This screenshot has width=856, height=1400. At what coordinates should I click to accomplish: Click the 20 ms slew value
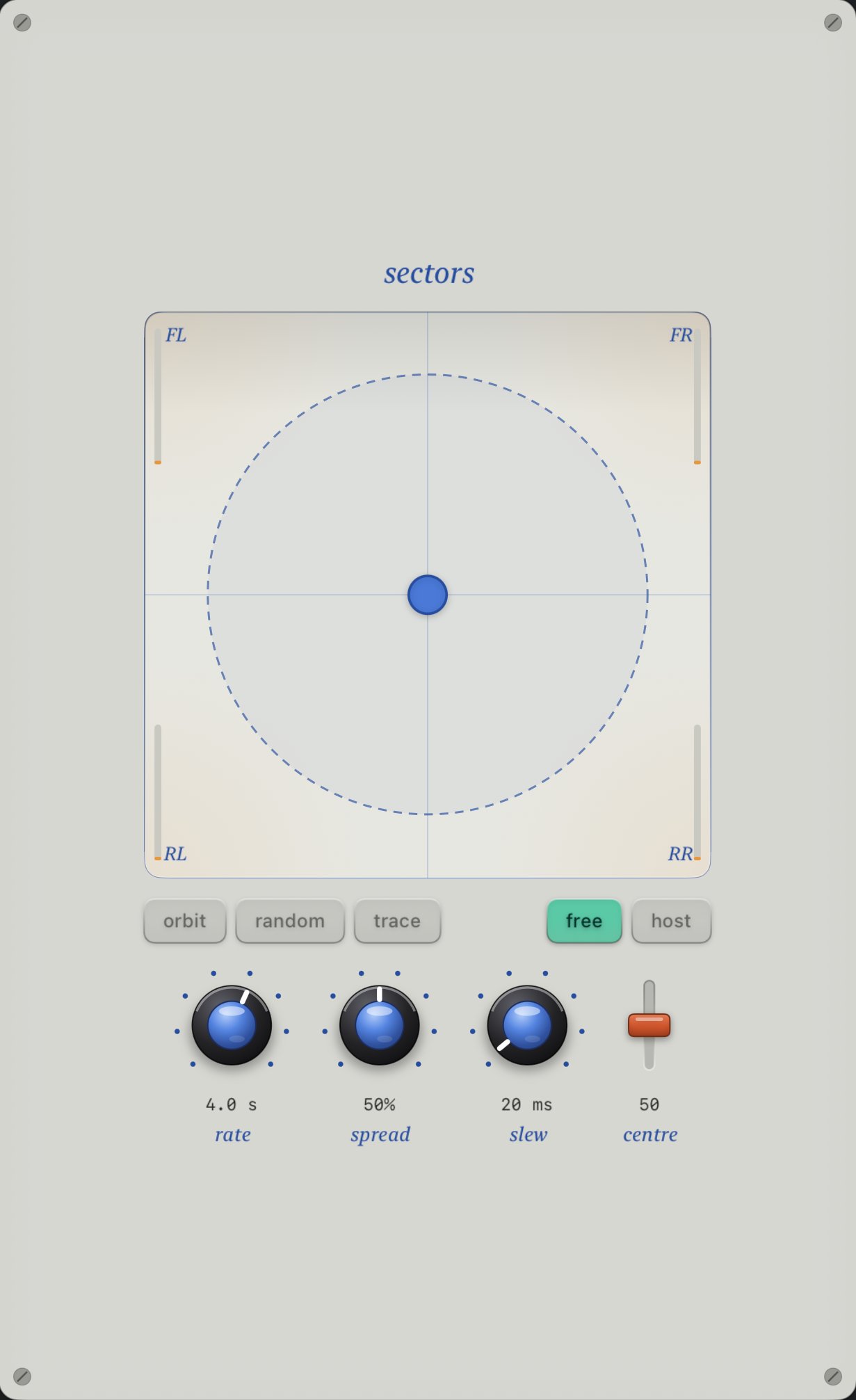[527, 1104]
